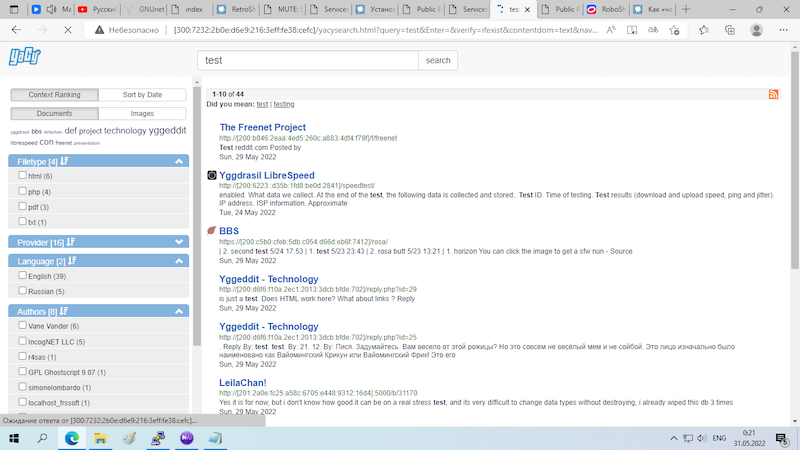Click the Yggdrasil LibreSpeed result favicon
800x450 pixels.
point(211,175)
